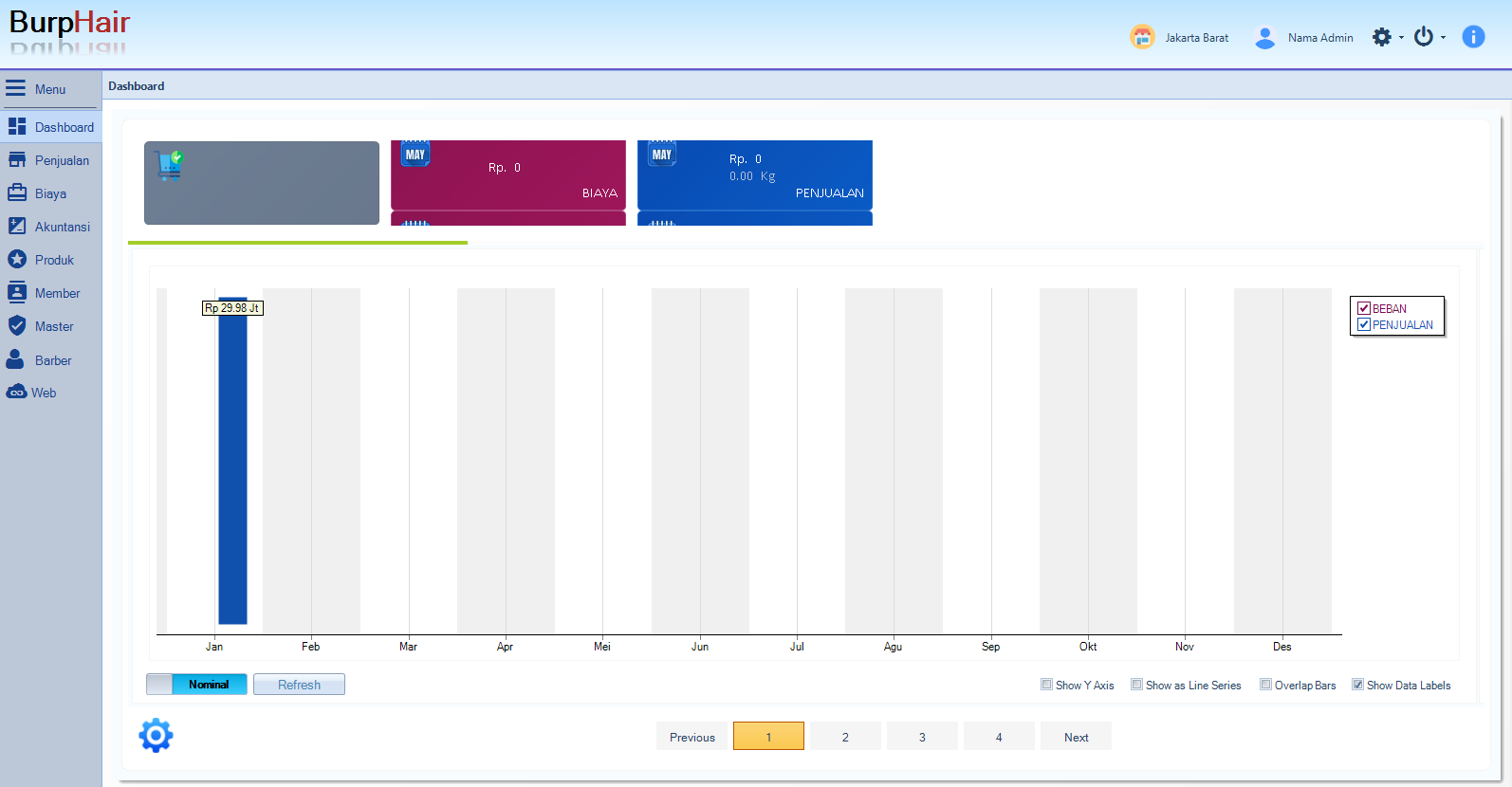Screen dimensions: 1512x787
Task: Click the BIAYA summary card
Action: pos(508,175)
